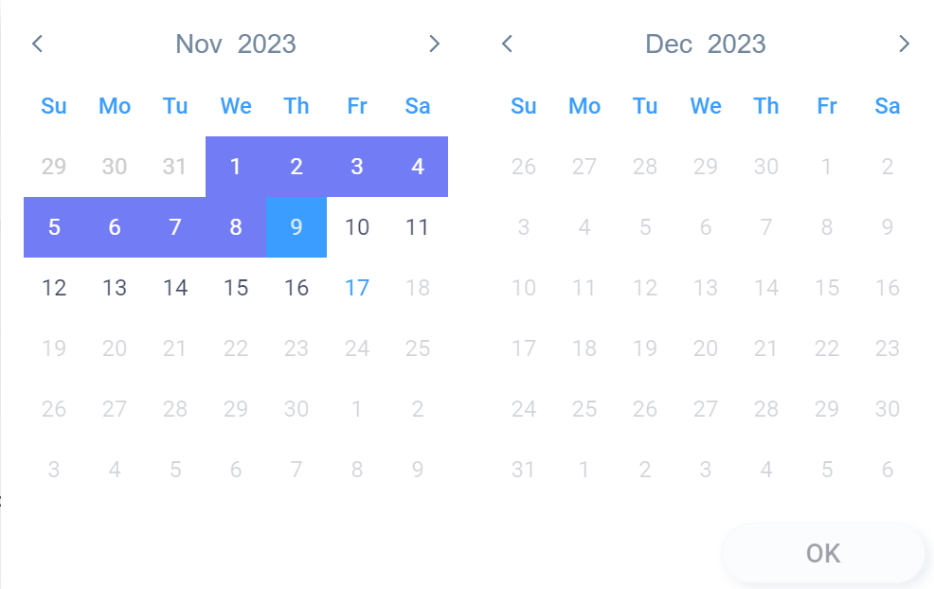Image resolution: width=934 pixels, height=589 pixels.
Task: Open month picker via Nov label
Action: pyautogui.click(x=198, y=44)
